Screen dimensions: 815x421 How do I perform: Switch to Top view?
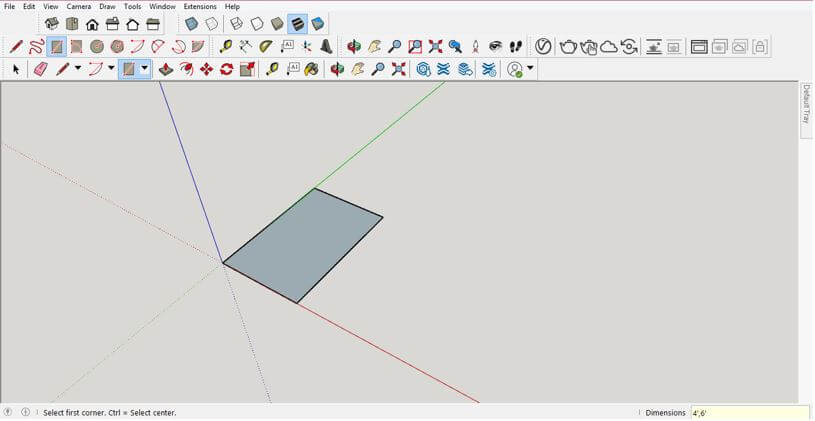(x=72, y=23)
